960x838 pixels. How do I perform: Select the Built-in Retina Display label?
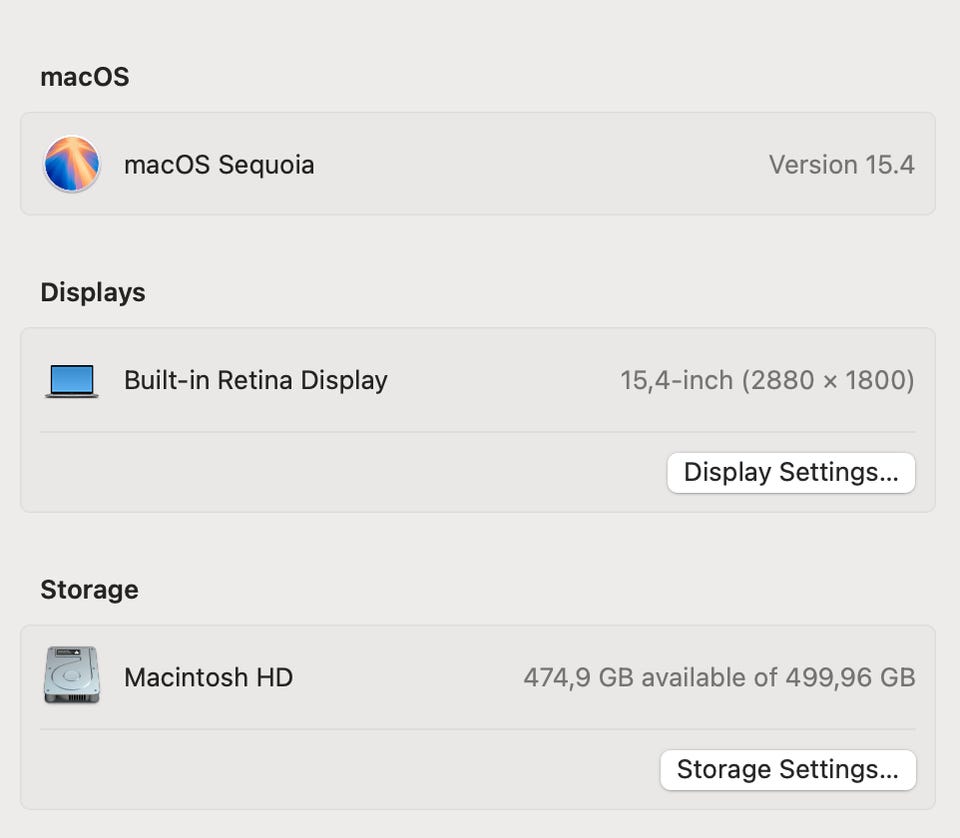pos(255,380)
